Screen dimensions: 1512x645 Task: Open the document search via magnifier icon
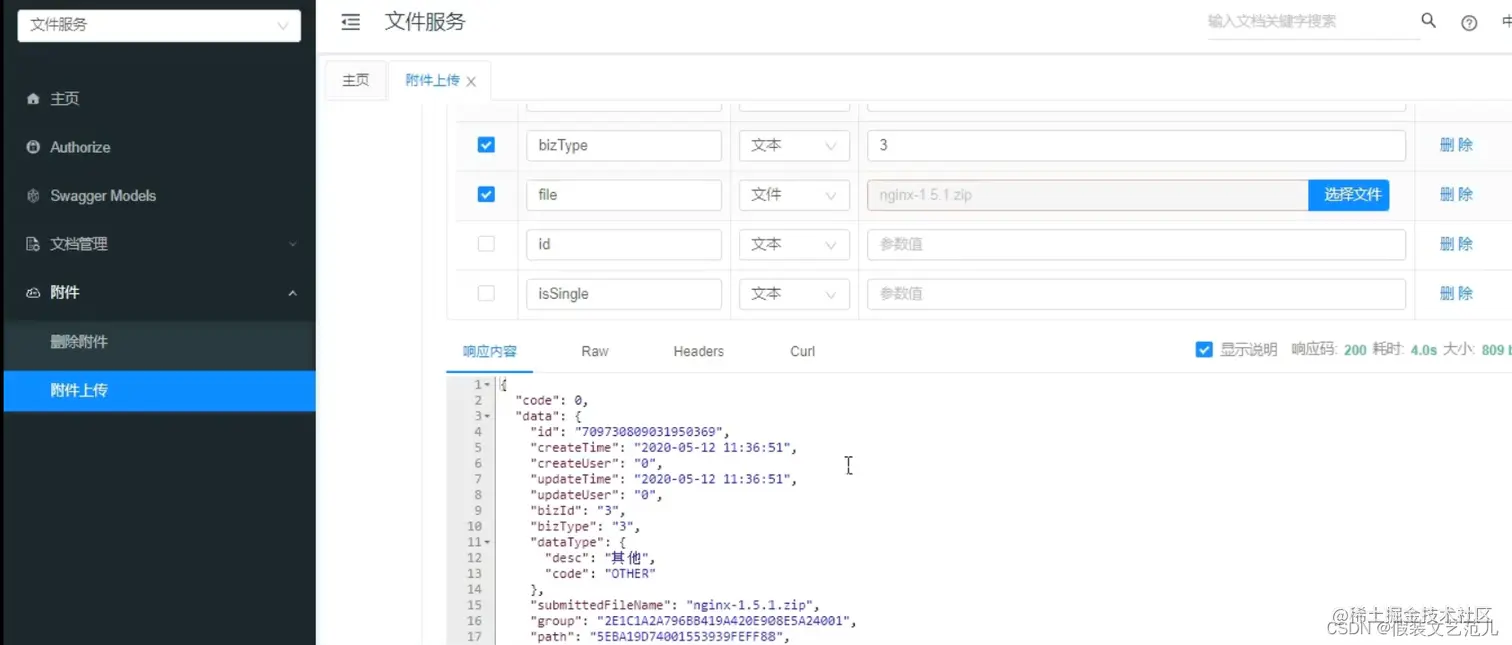click(1428, 20)
